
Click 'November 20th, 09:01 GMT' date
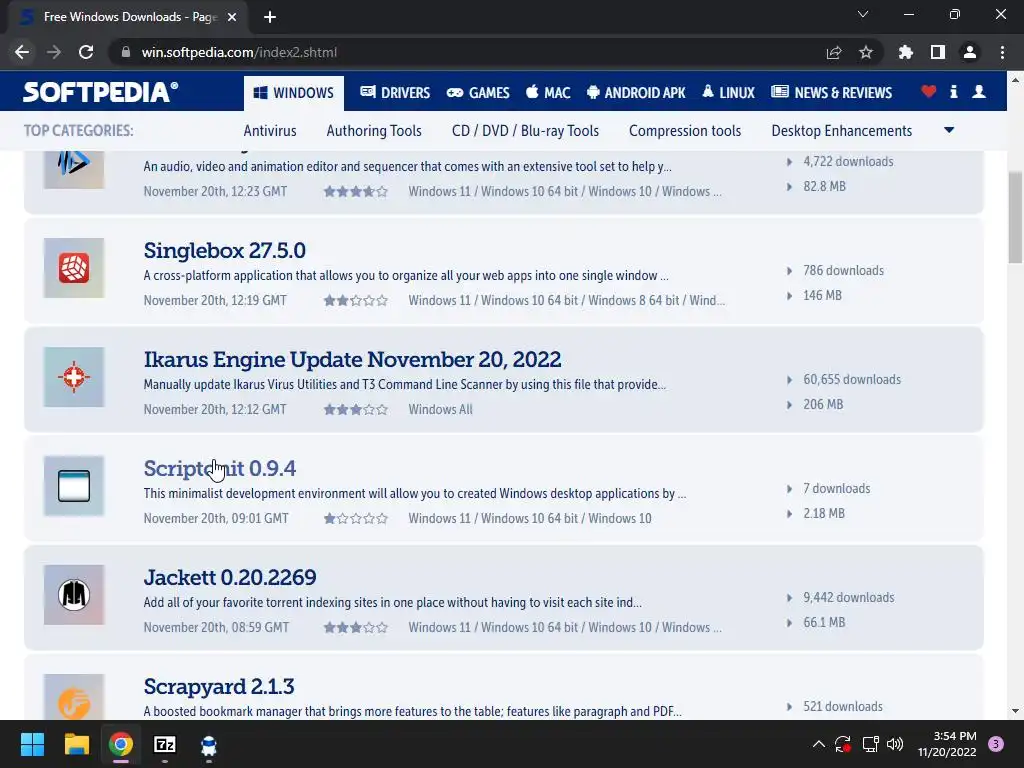[216, 519]
